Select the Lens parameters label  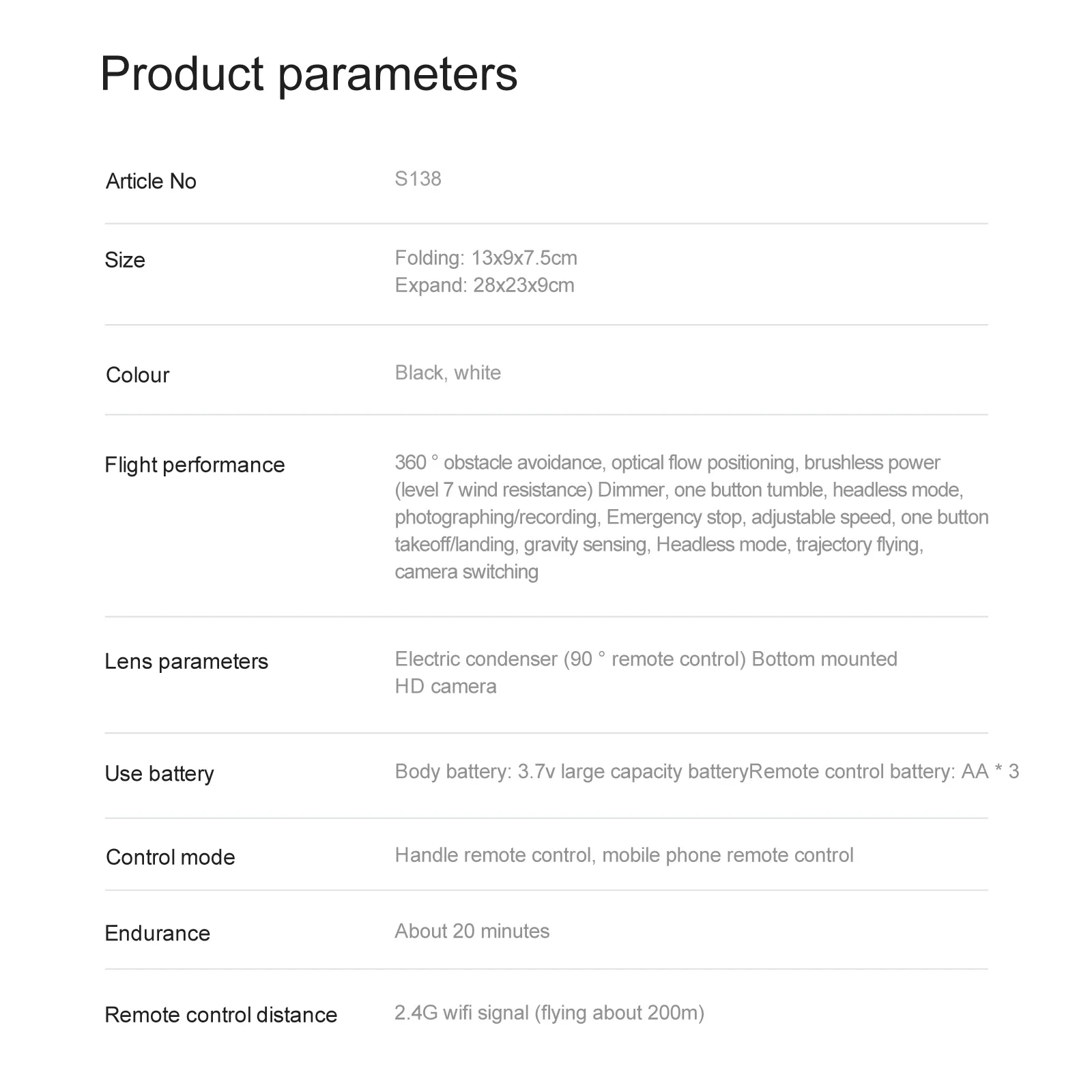186,661
